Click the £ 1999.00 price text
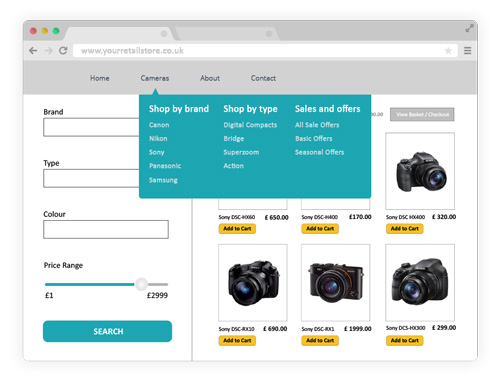Image resolution: width=500 pixels, height=384 pixels. tap(358, 329)
